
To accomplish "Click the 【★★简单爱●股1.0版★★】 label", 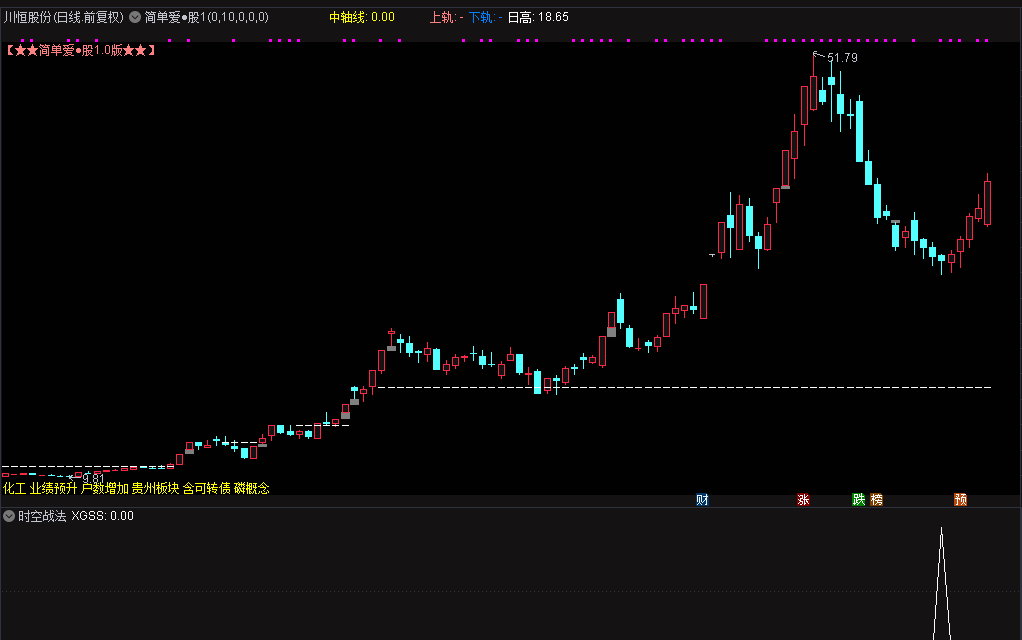I will pos(80,50).
